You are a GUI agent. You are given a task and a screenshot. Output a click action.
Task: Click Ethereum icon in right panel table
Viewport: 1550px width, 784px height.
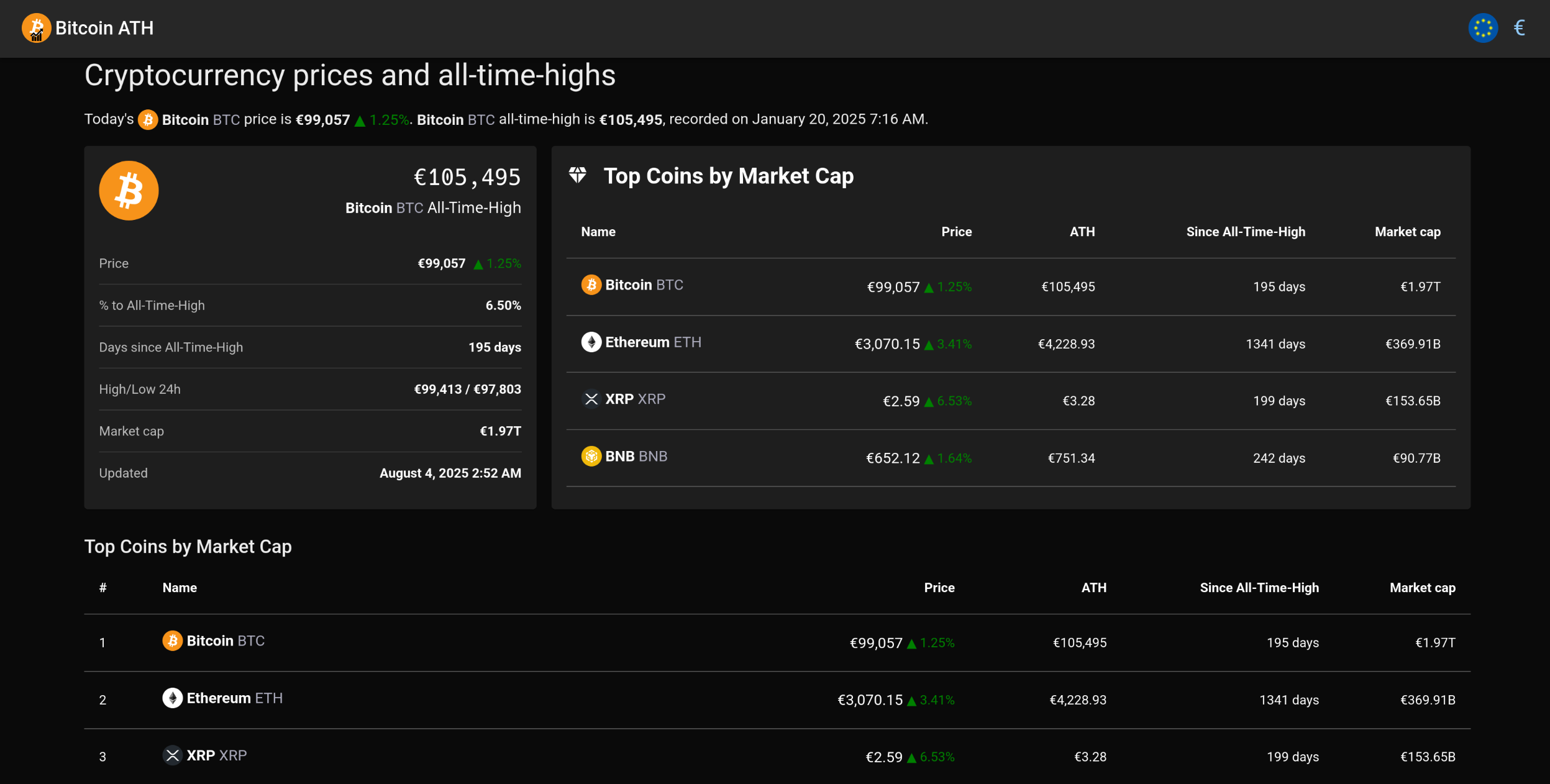[x=591, y=342]
